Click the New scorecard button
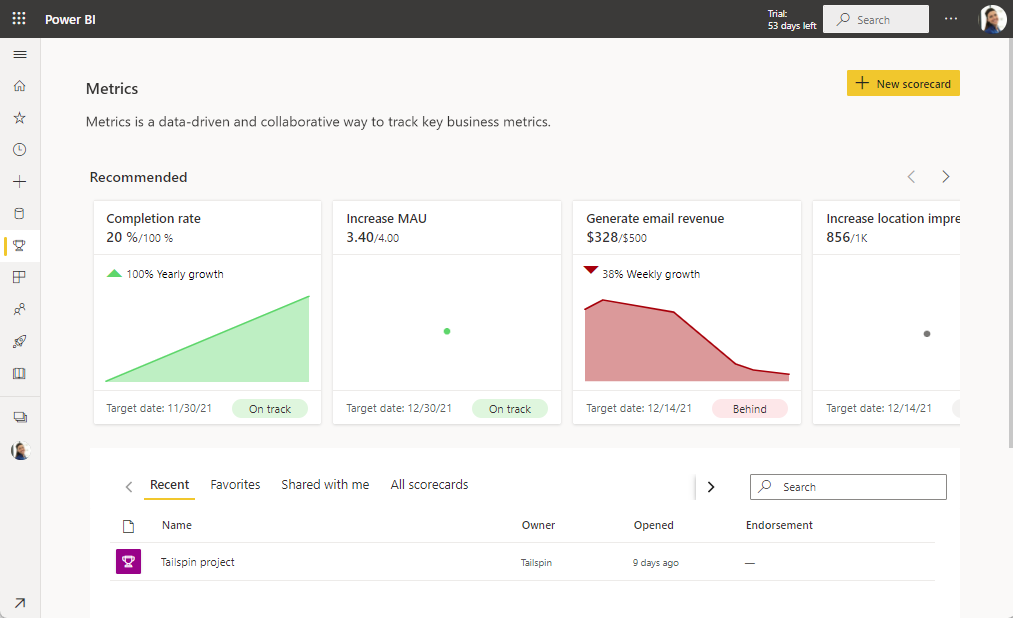The height and width of the screenshot is (618, 1013). pos(902,83)
